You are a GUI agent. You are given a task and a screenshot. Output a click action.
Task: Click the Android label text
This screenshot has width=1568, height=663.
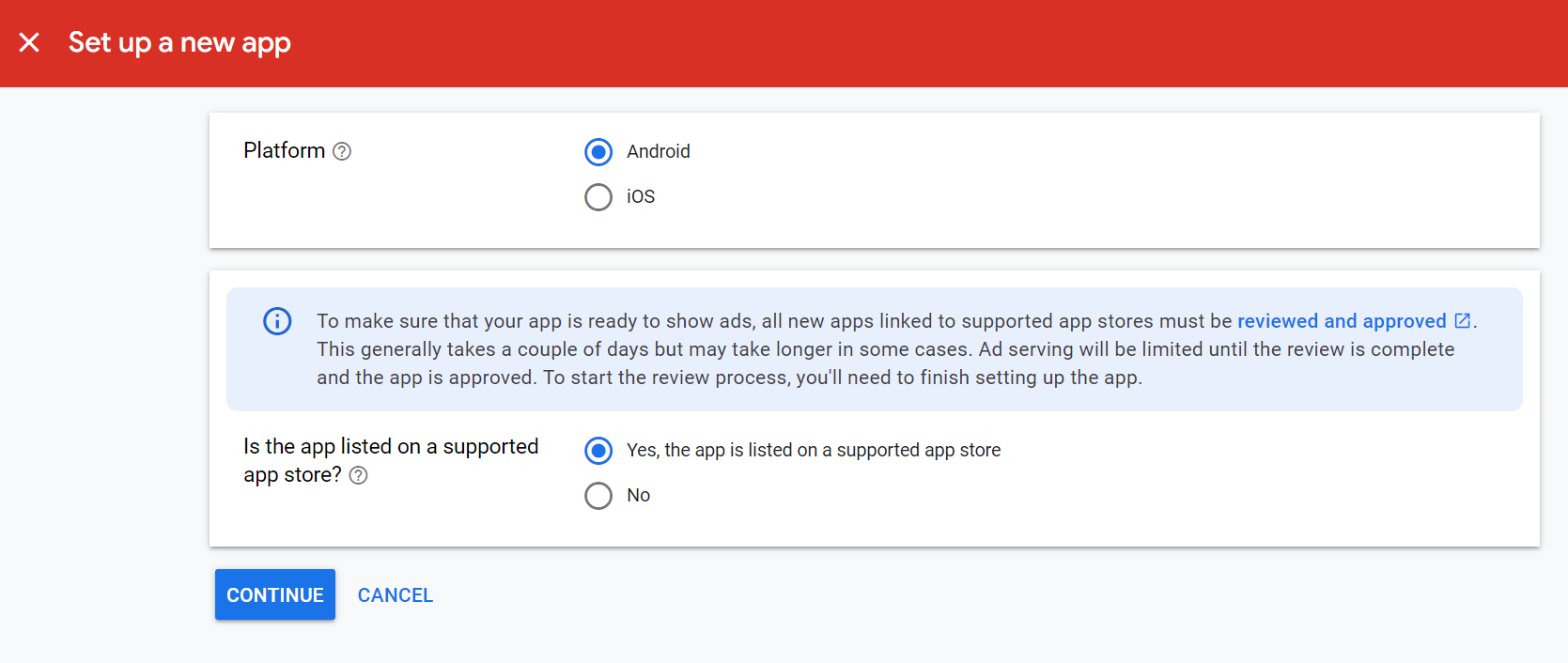click(x=658, y=152)
